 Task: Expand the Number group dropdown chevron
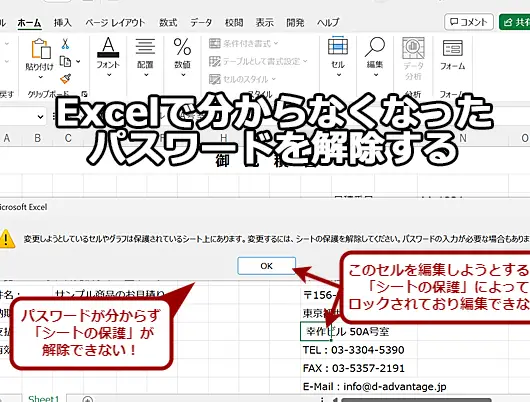pyautogui.click(x=183, y=75)
